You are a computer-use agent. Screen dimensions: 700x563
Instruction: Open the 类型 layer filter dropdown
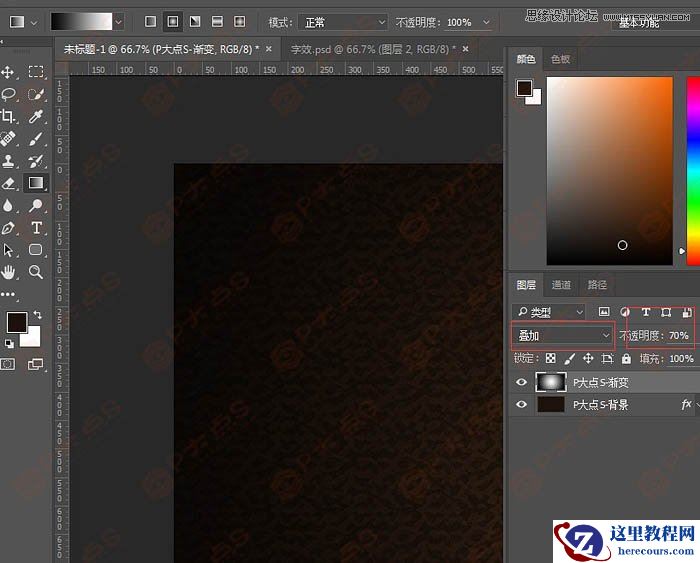pos(549,312)
